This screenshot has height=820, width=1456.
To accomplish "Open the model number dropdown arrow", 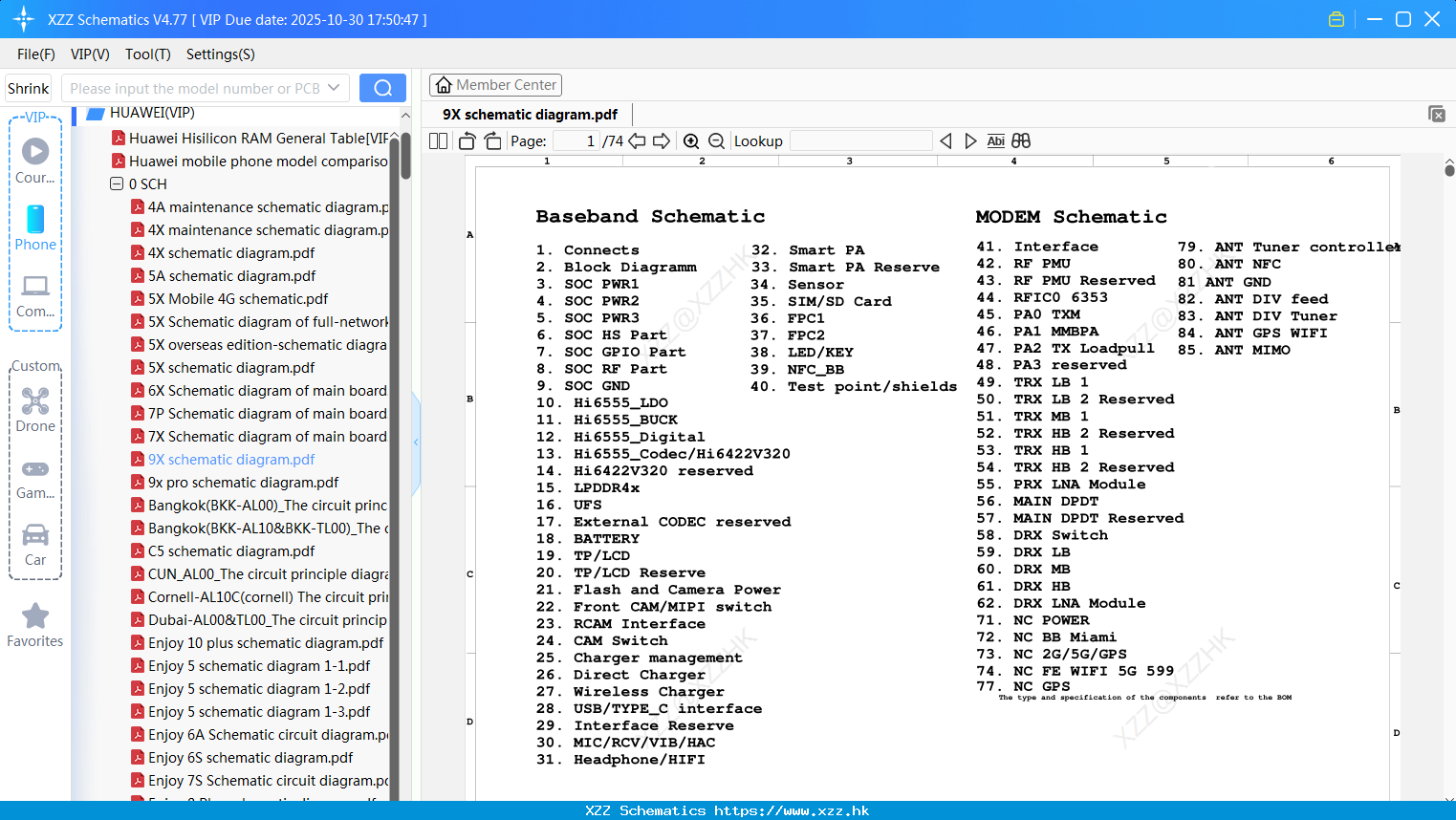I will [x=334, y=88].
